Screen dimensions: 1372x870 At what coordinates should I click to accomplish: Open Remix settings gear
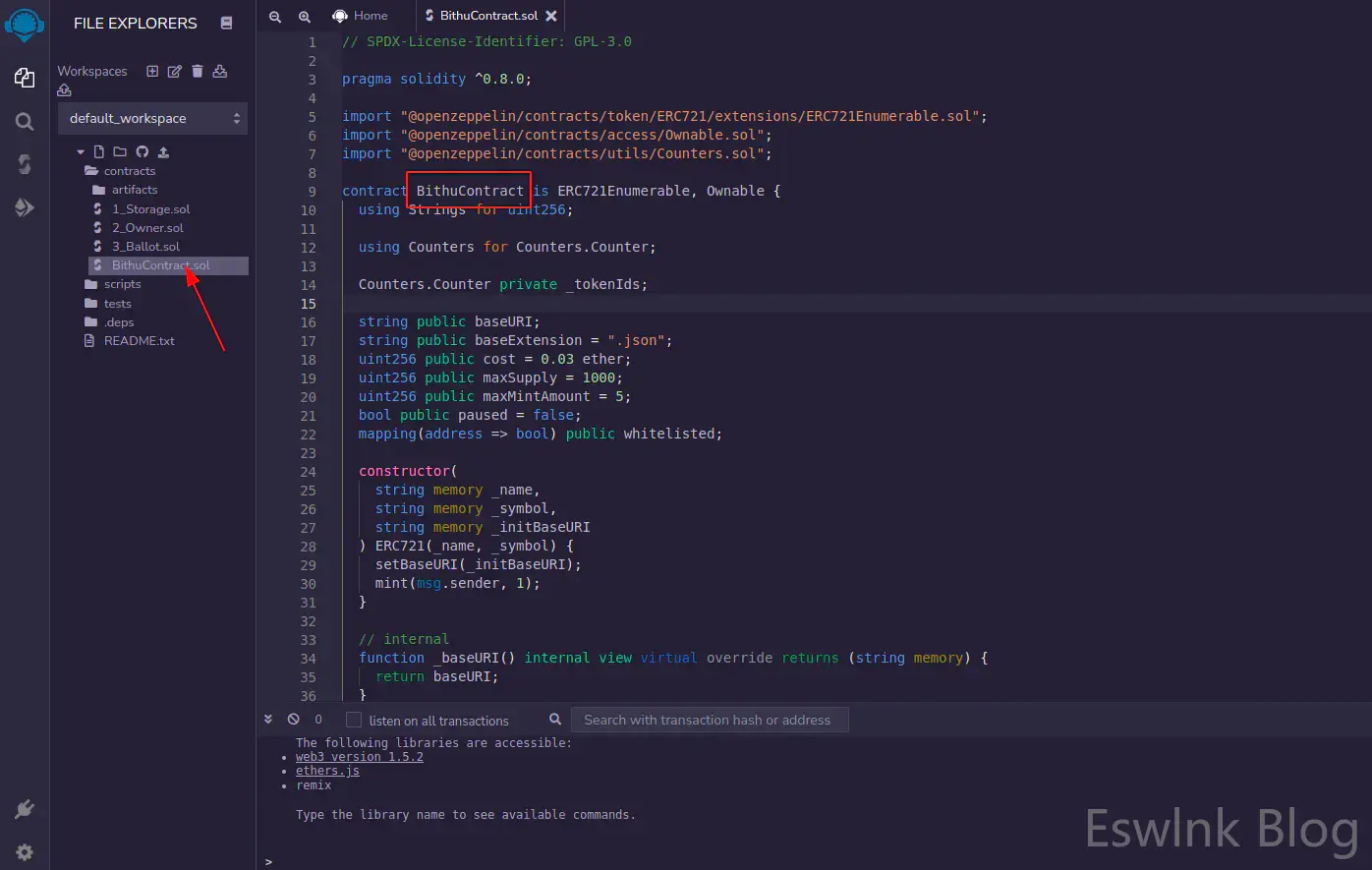pos(25,852)
